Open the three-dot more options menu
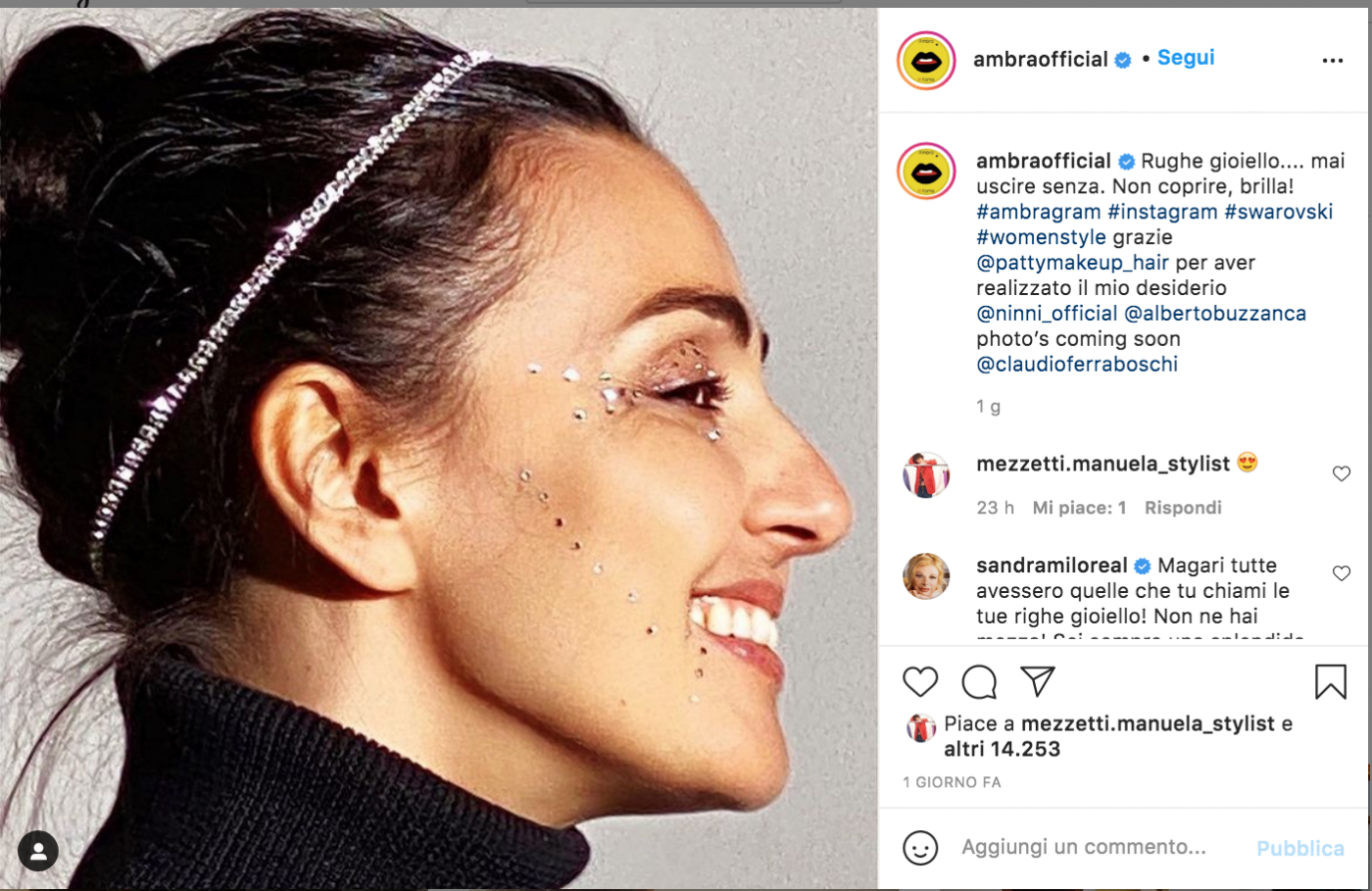The width and height of the screenshot is (1372, 891). [1333, 61]
